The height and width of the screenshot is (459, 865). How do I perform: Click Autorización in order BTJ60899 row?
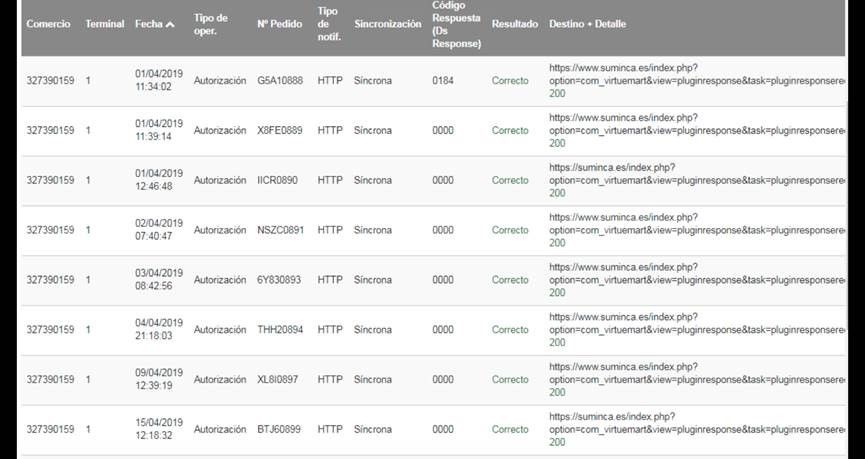tap(220, 429)
